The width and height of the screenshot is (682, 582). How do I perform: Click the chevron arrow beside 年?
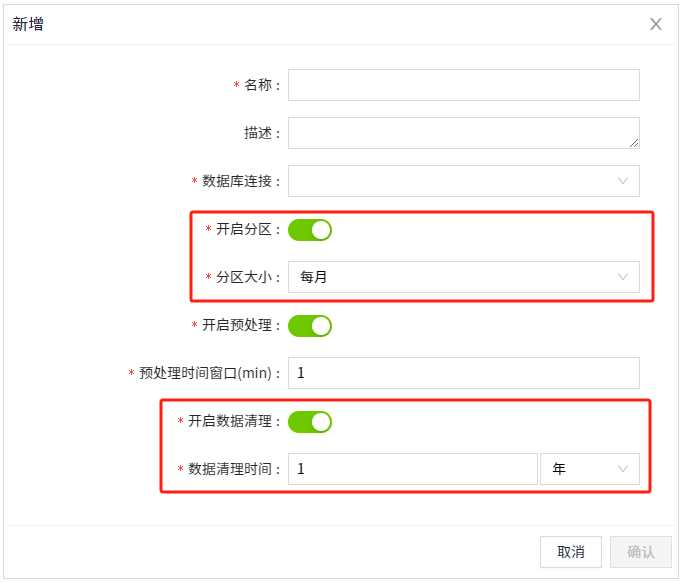623,469
